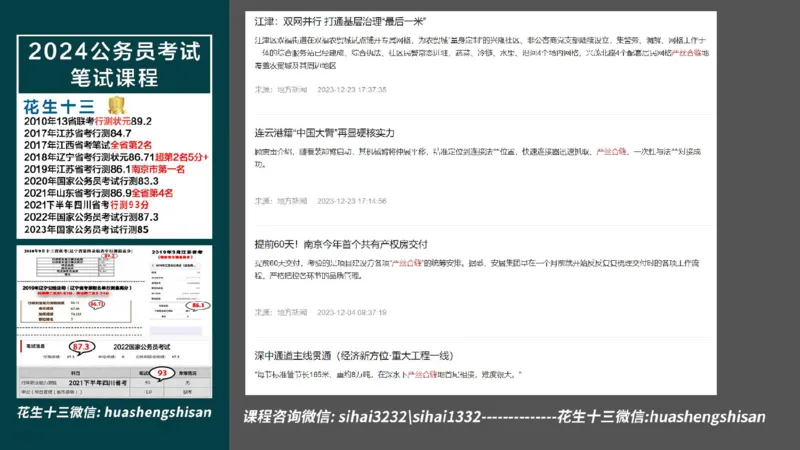800x450 pixels.
Task: Click the excerpt mentioning 每节标准管节长165米
Action: (388, 374)
